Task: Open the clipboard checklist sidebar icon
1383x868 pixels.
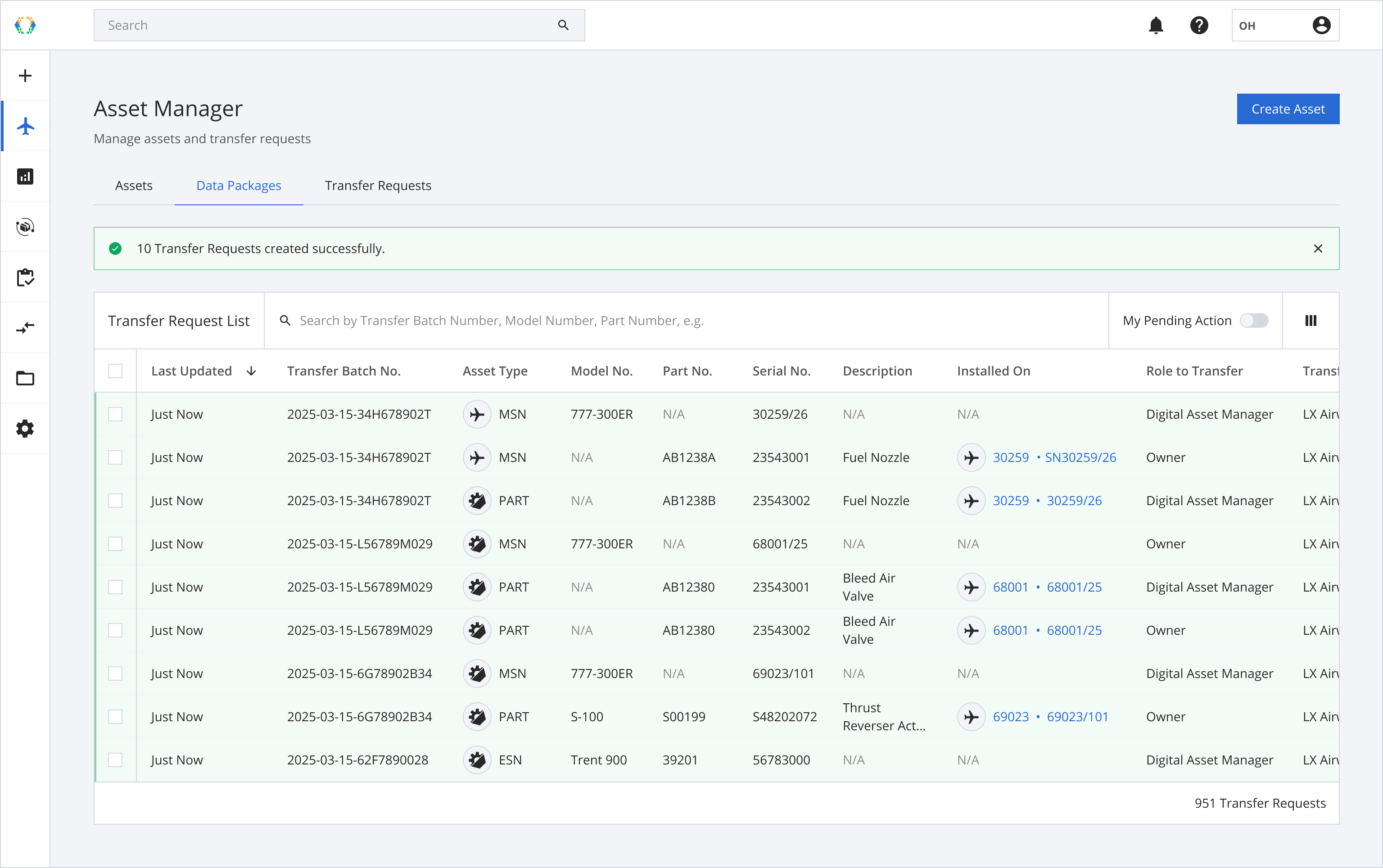Action: [25, 277]
